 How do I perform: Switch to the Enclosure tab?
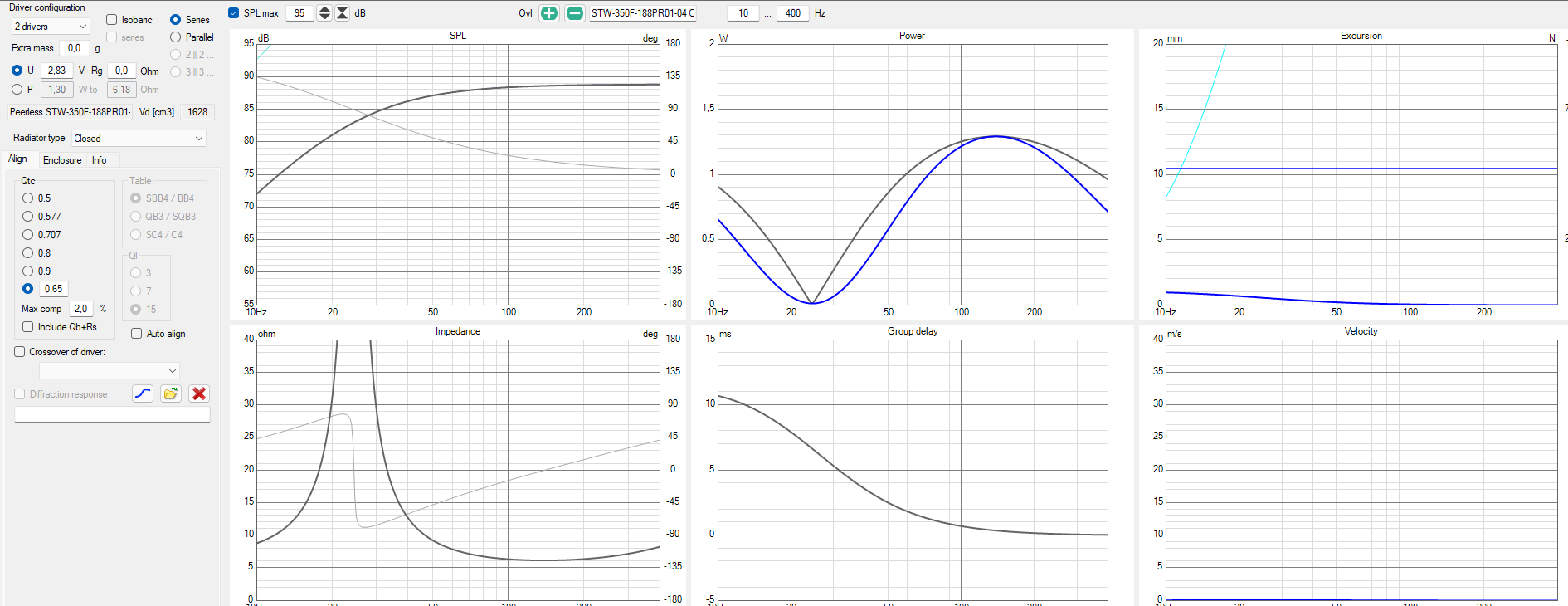point(62,160)
